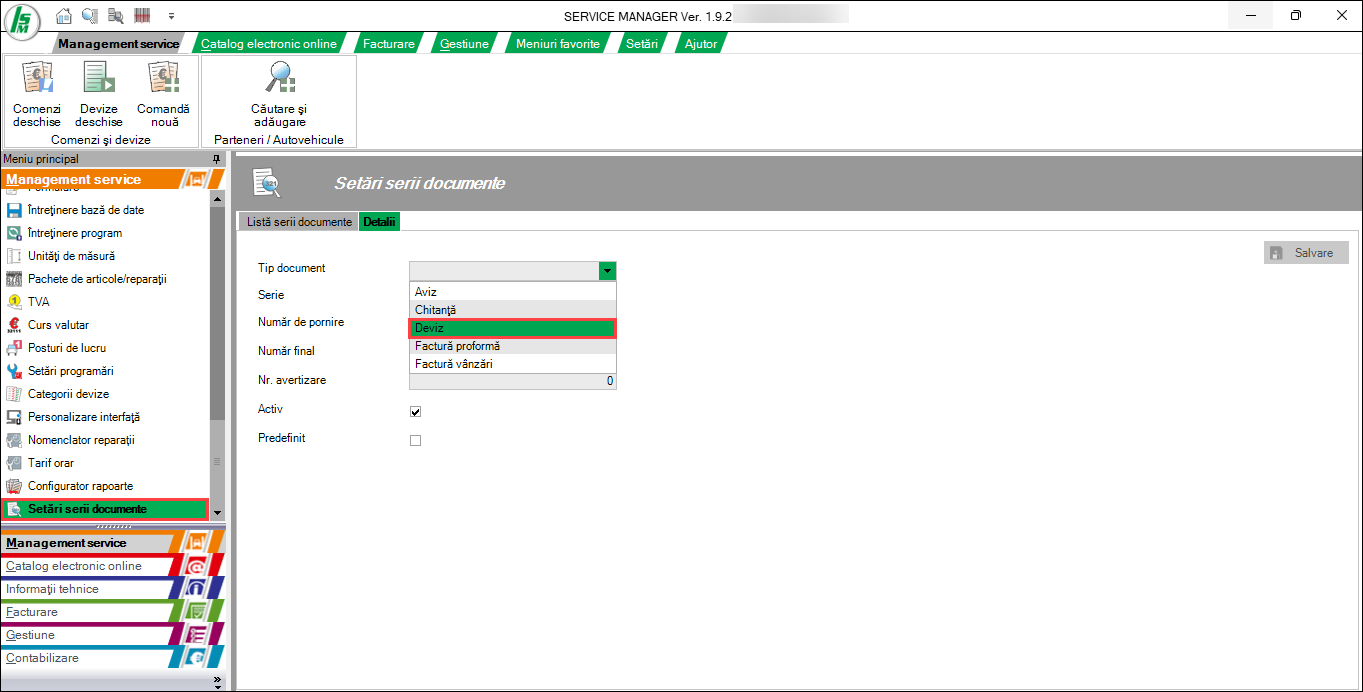Open Catalog electronic online bottom panel
1363x692 pixels.
pos(74,566)
